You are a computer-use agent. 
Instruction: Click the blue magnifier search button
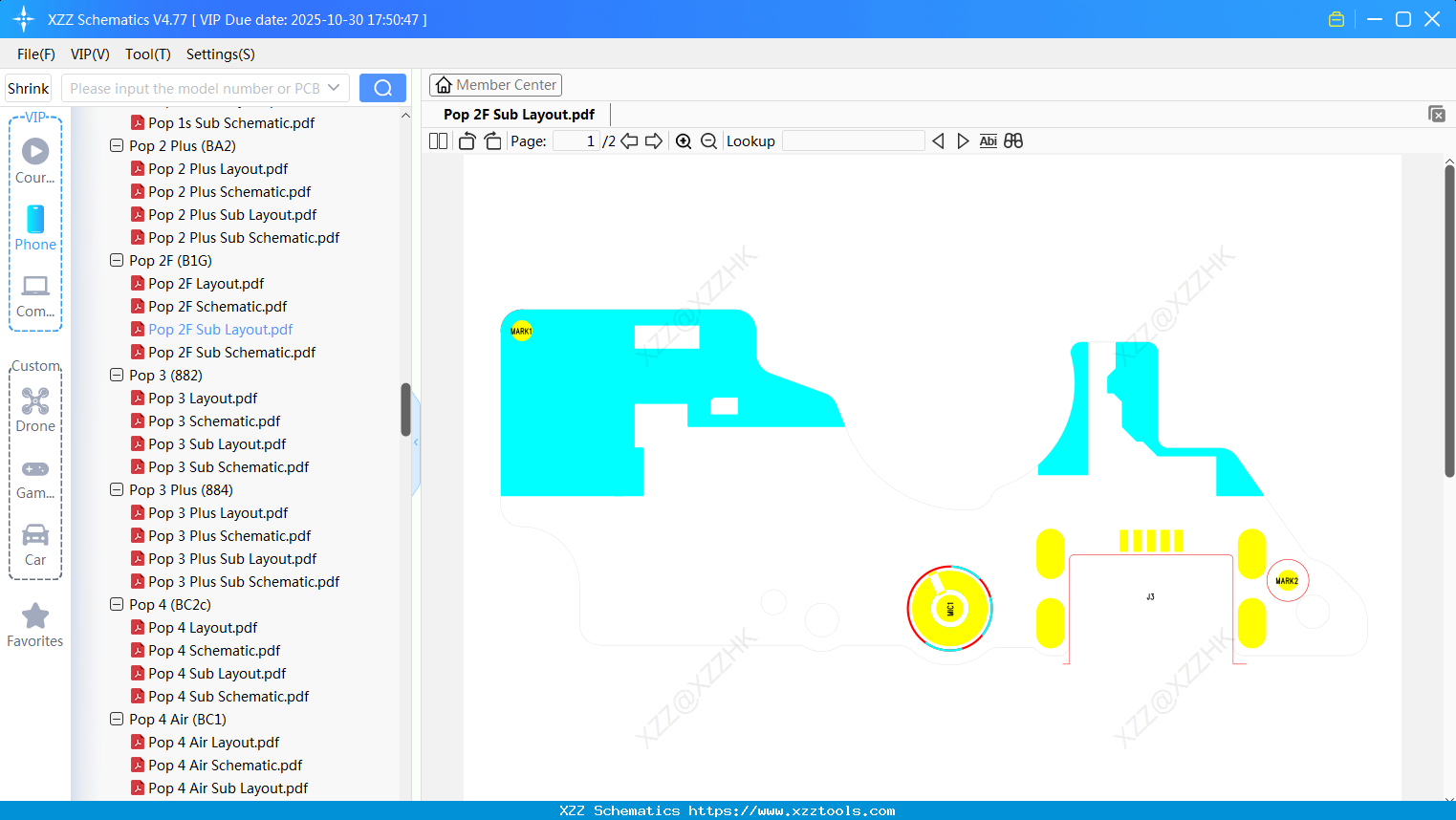(x=381, y=87)
